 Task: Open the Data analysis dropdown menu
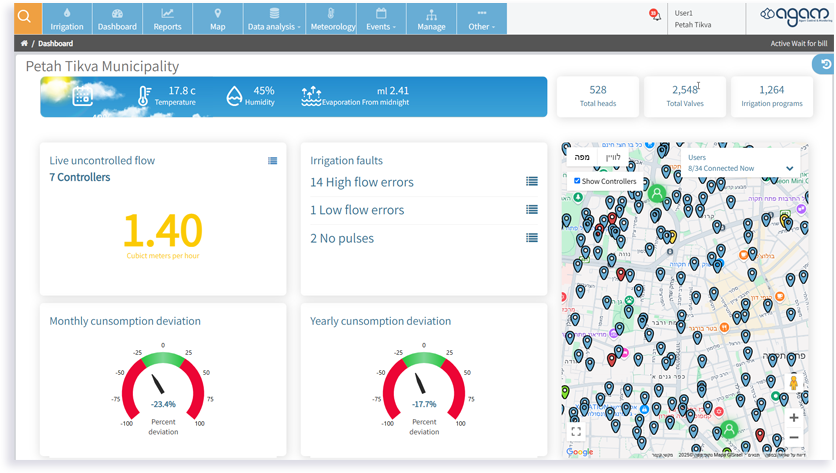[x=272, y=19]
